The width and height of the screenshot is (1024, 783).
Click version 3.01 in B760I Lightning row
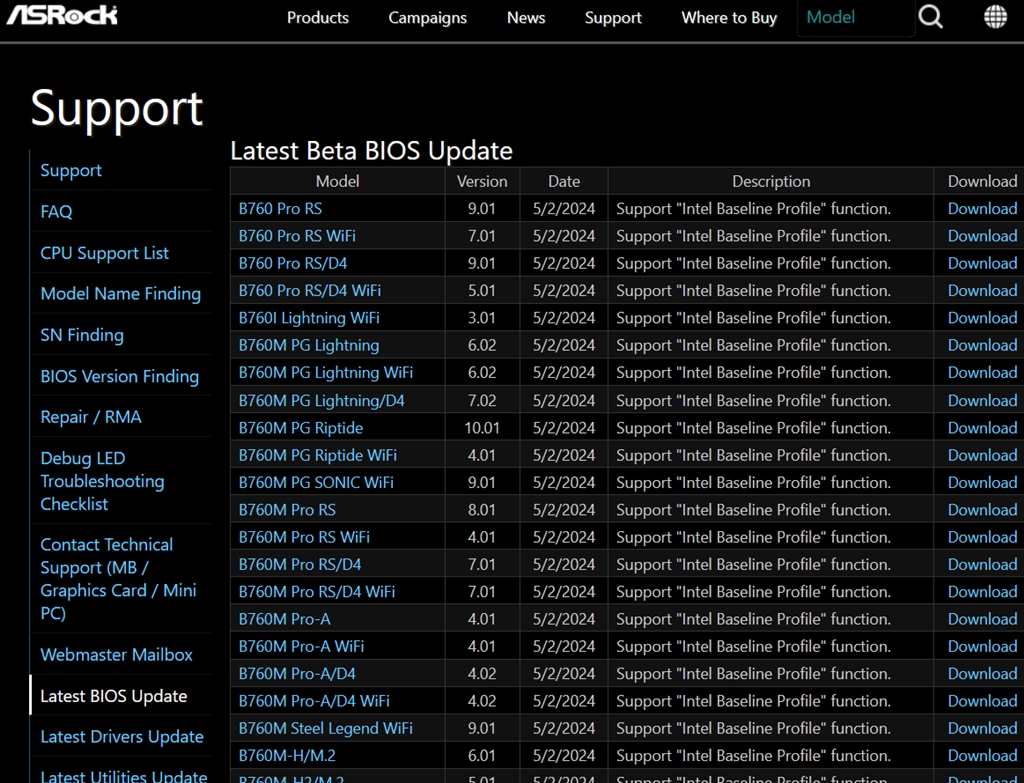pyautogui.click(x=482, y=318)
